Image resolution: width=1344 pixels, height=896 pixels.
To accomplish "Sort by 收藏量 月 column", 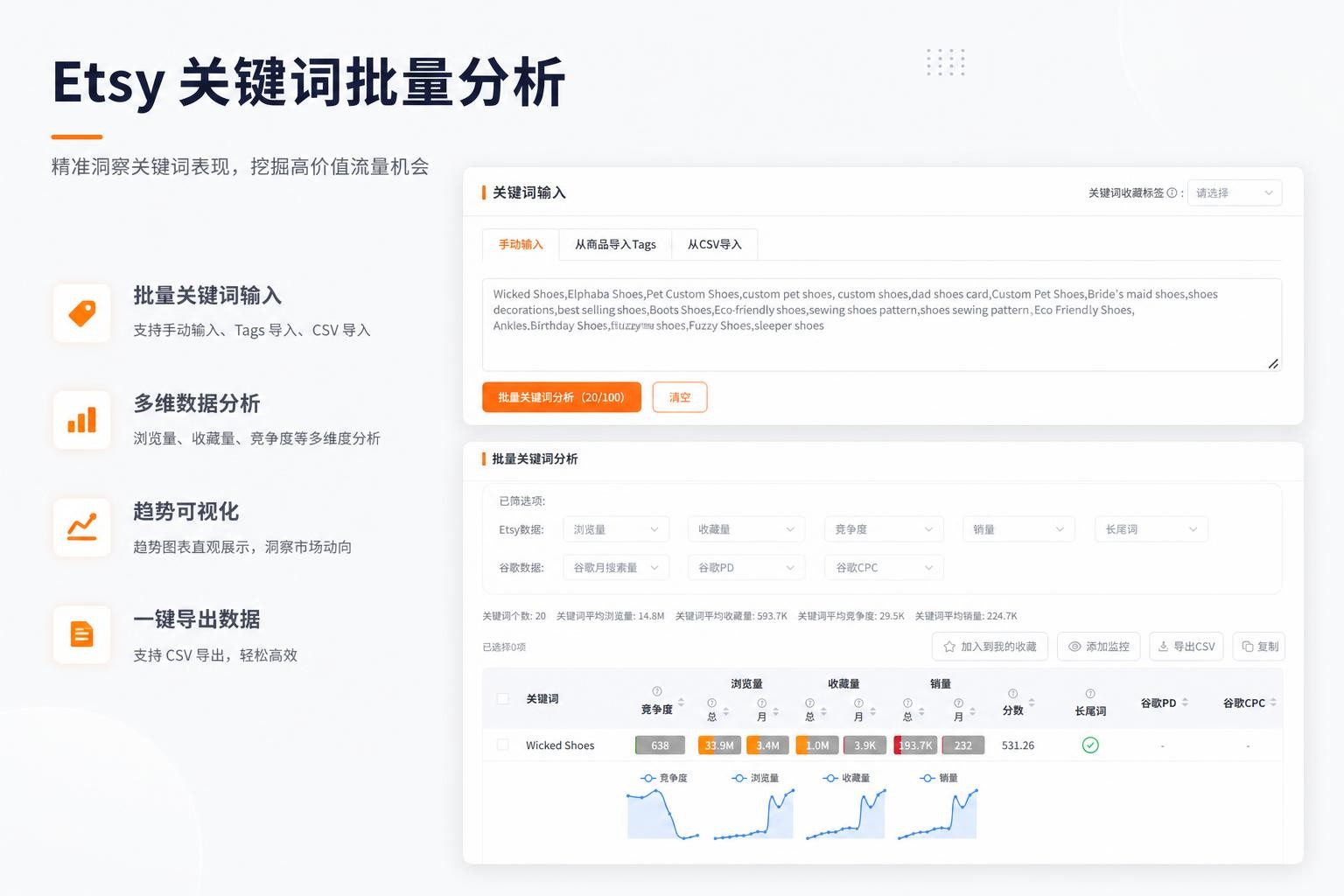I will click(x=872, y=711).
